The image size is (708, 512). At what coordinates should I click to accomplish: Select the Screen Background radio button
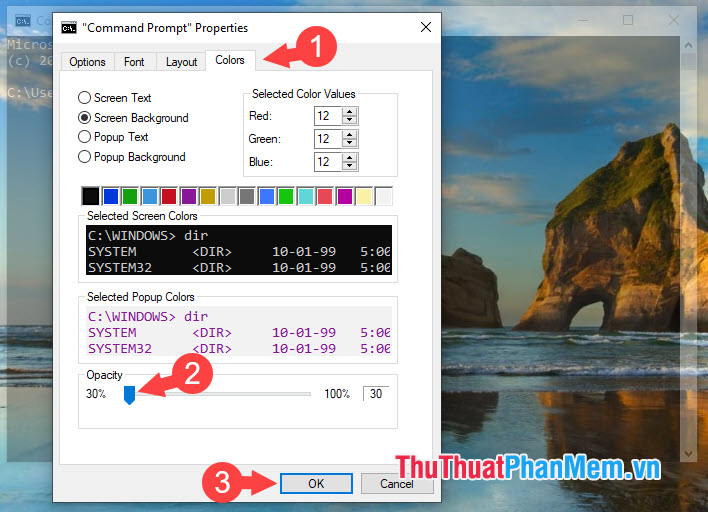tap(84, 117)
